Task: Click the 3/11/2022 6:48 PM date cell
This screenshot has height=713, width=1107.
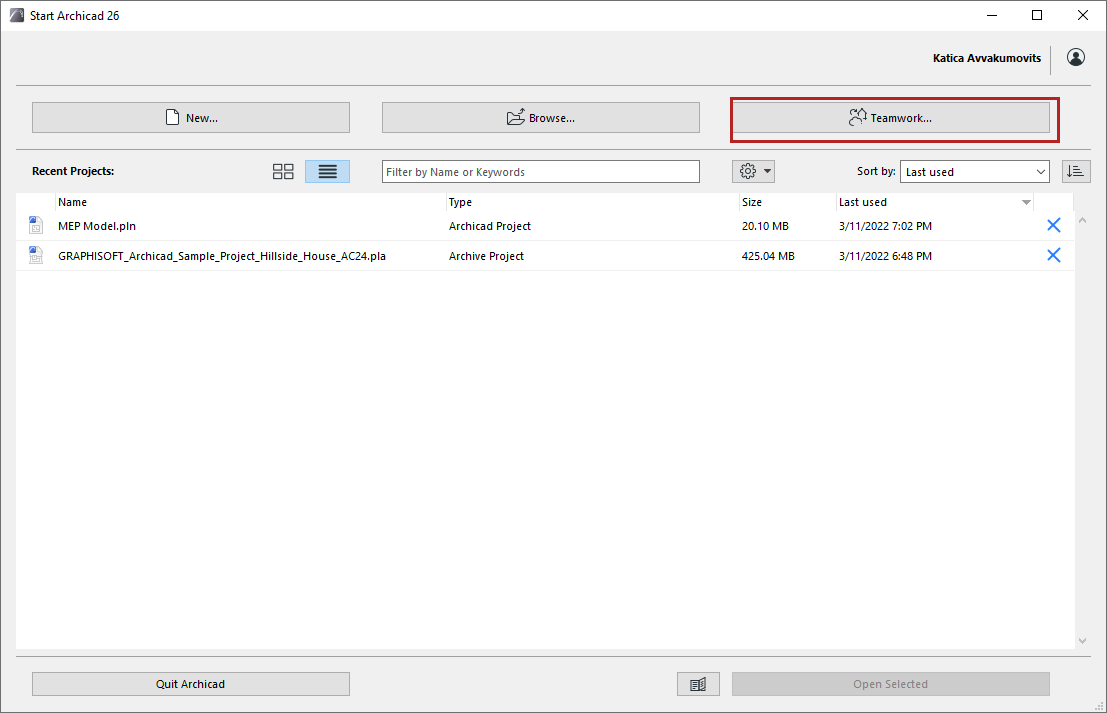Action: point(885,256)
